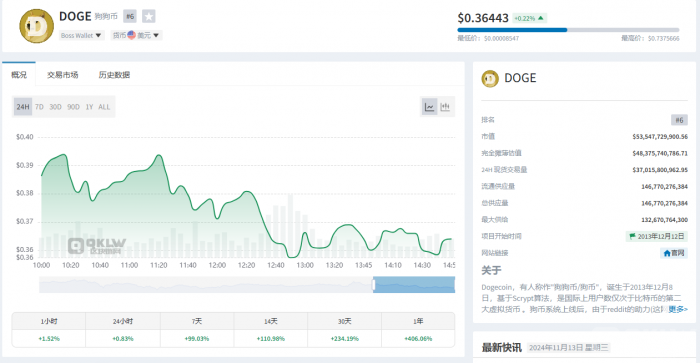700x363 pixels.
Task: Click the 最低价 $0.00008547 label
Action: pyautogui.click(x=488, y=38)
